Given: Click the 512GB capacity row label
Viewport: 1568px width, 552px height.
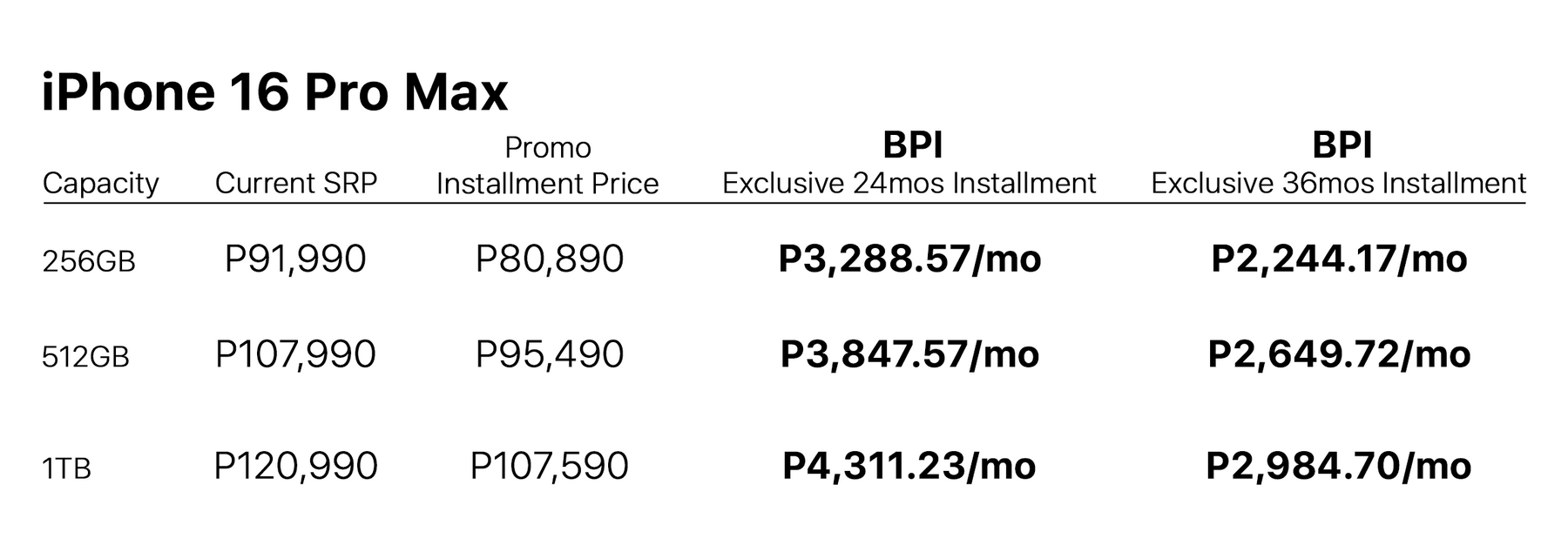Looking at the screenshot, I should [x=85, y=357].
